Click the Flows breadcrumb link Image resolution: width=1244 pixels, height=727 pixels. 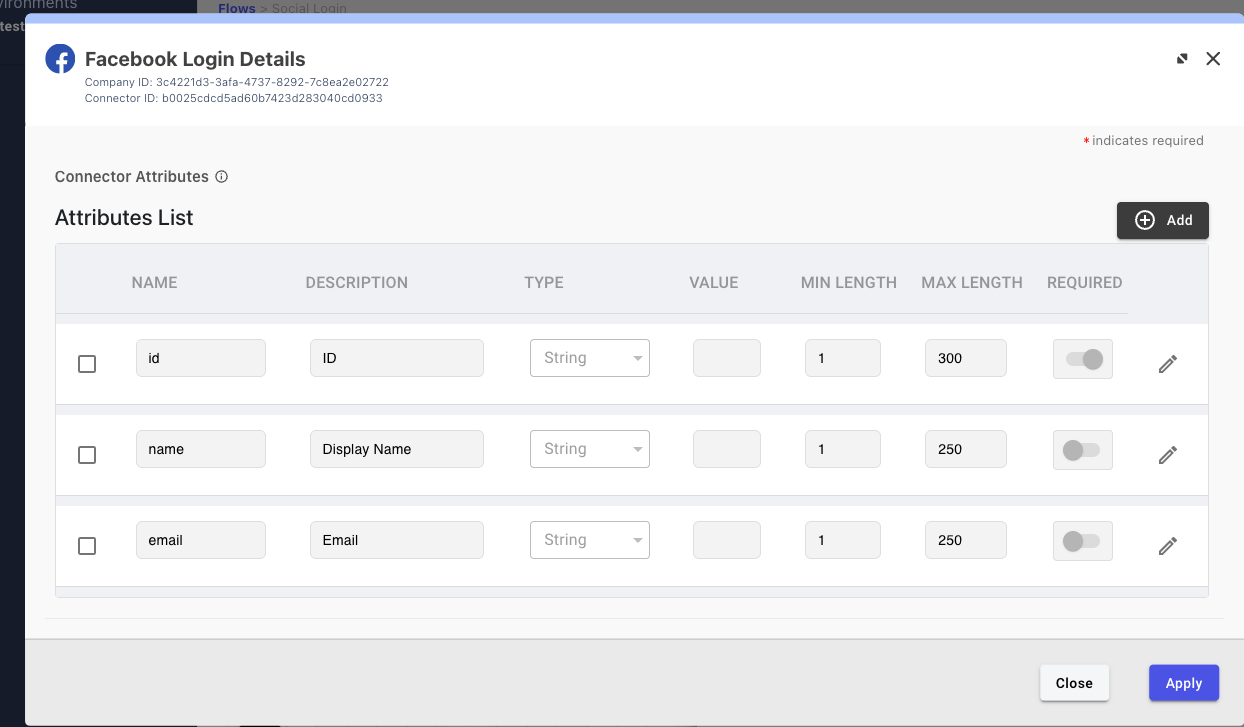pos(237,8)
